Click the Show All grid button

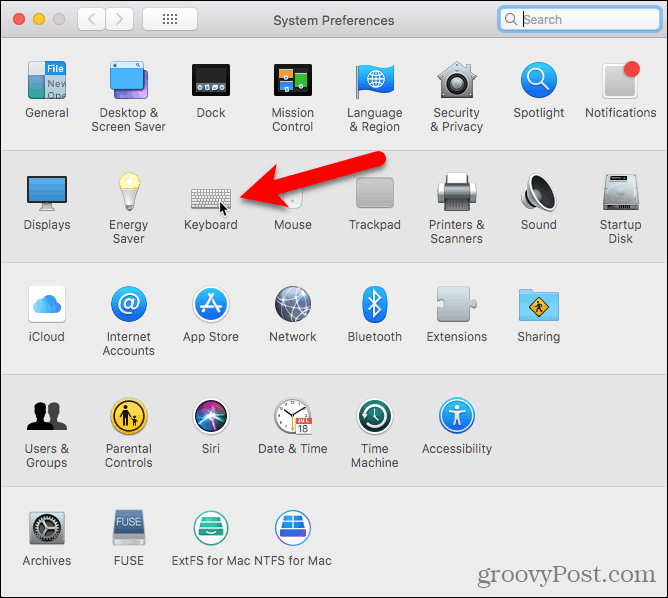click(170, 19)
